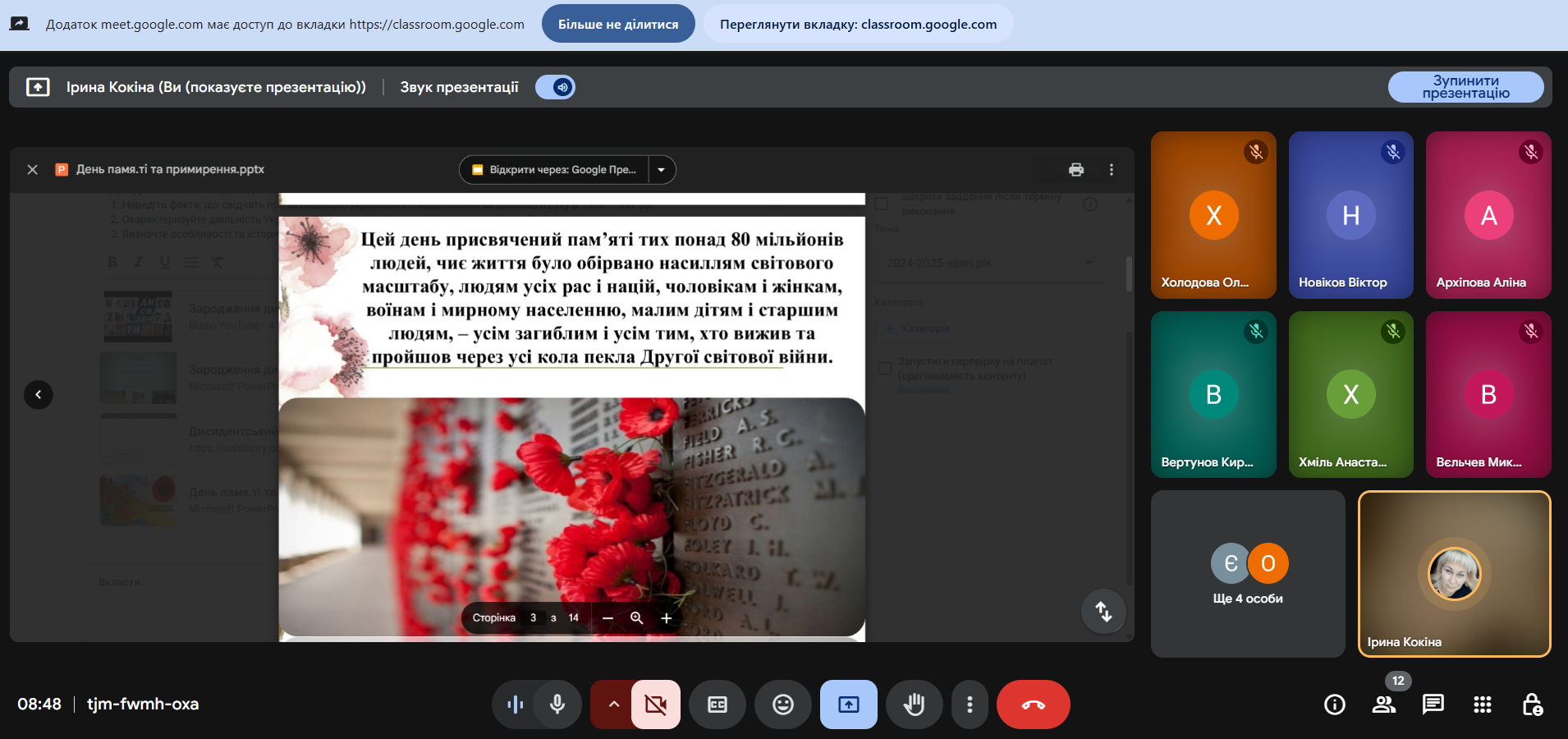The image size is (1568, 739).
Task: Print the presentation file
Action: (x=1076, y=169)
